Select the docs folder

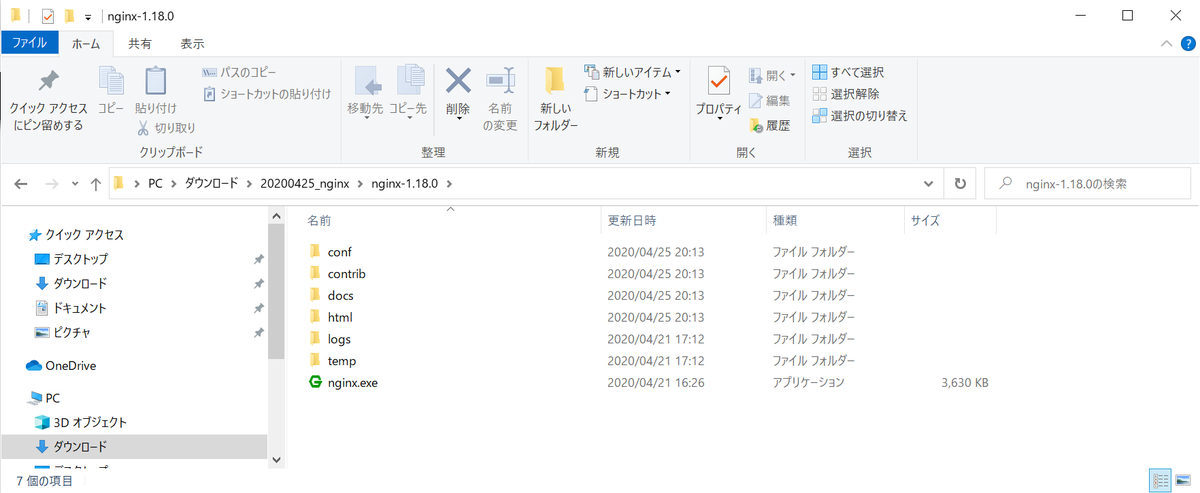[x=341, y=295]
